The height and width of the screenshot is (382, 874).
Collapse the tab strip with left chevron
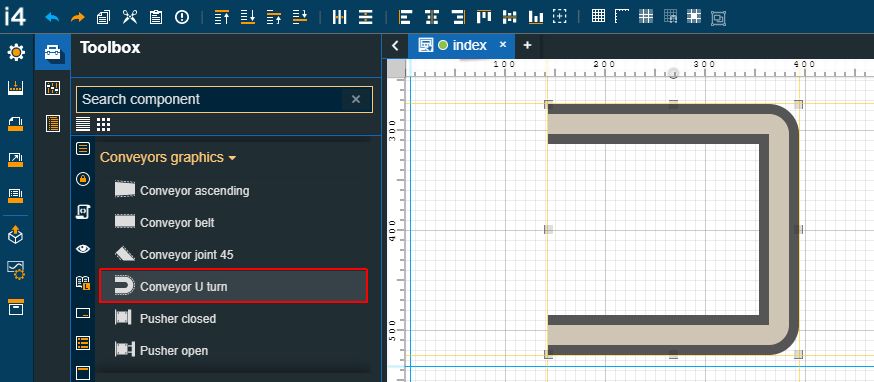[x=395, y=46]
